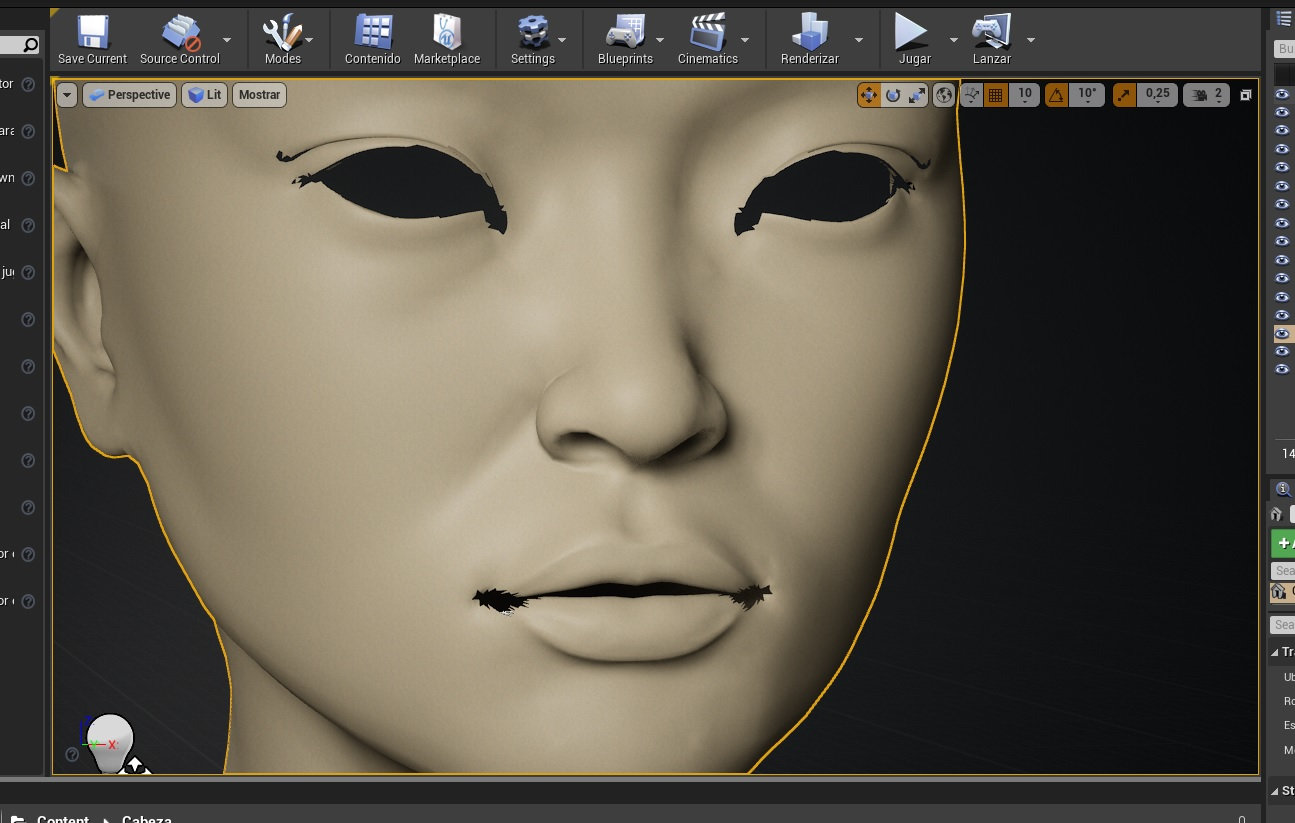The image size is (1295, 823).
Task: Open the scale snap 0,25 menu
Action: click(1157, 95)
